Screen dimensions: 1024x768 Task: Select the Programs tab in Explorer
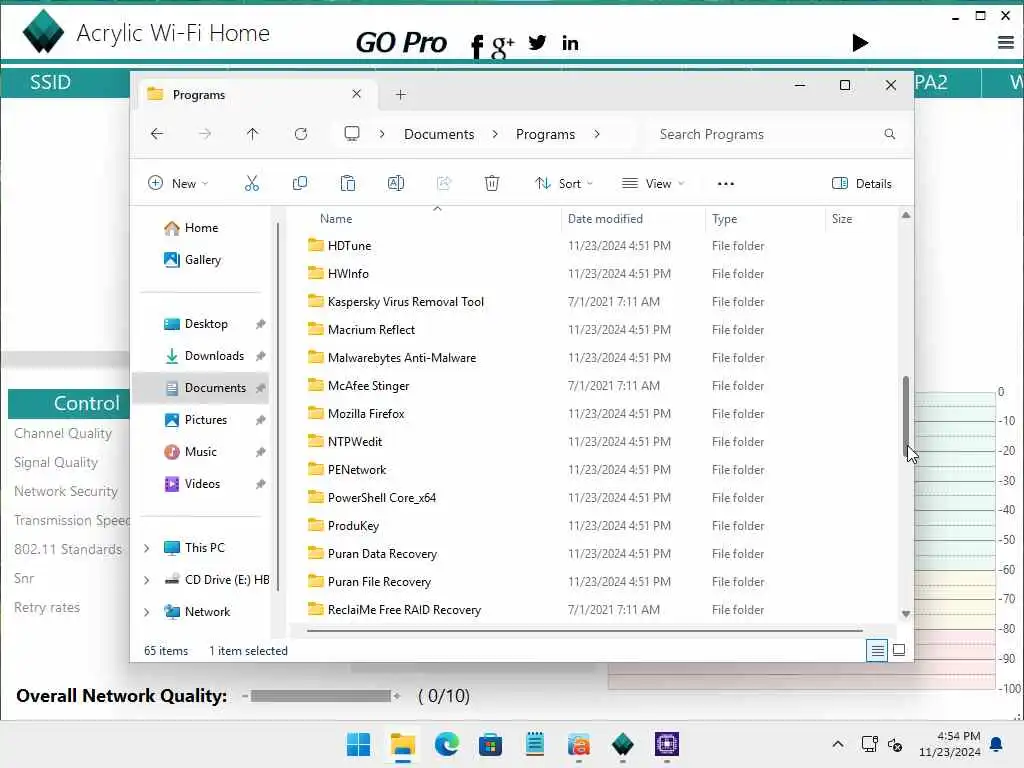point(255,95)
